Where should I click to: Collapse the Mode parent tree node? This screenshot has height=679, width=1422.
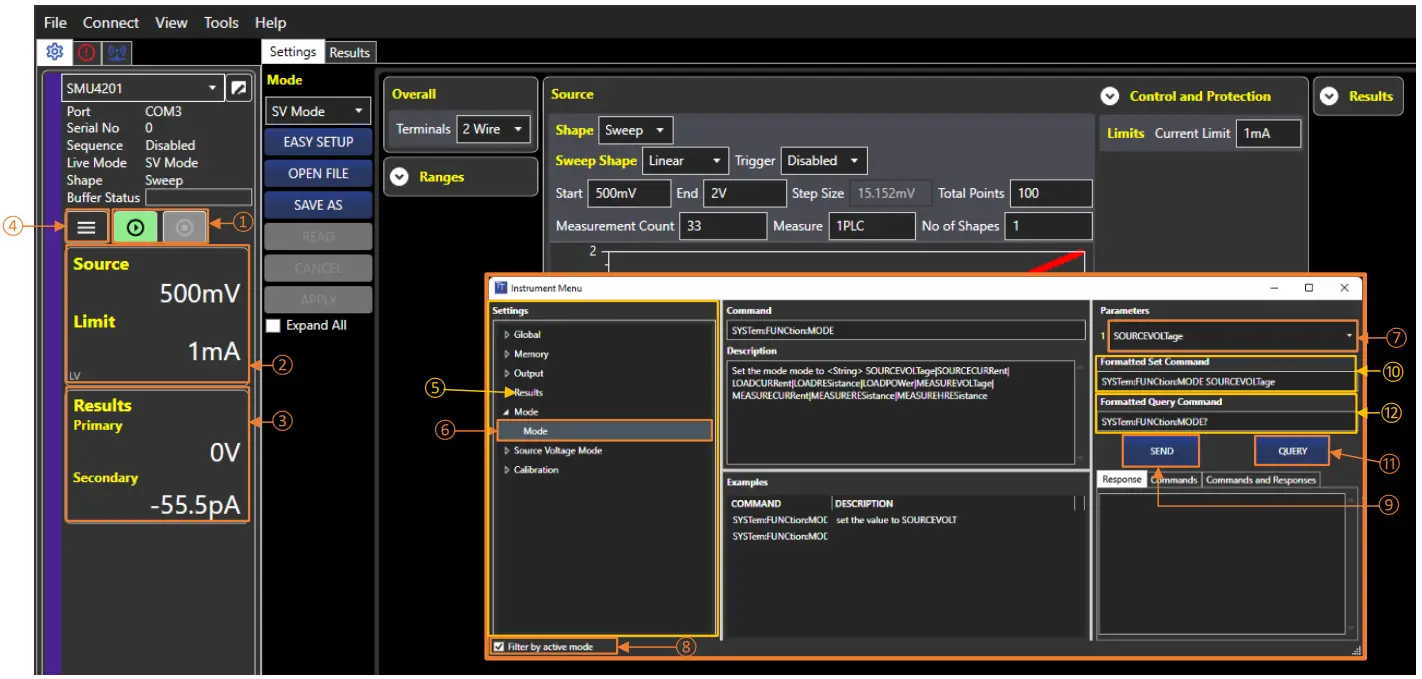click(x=507, y=412)
